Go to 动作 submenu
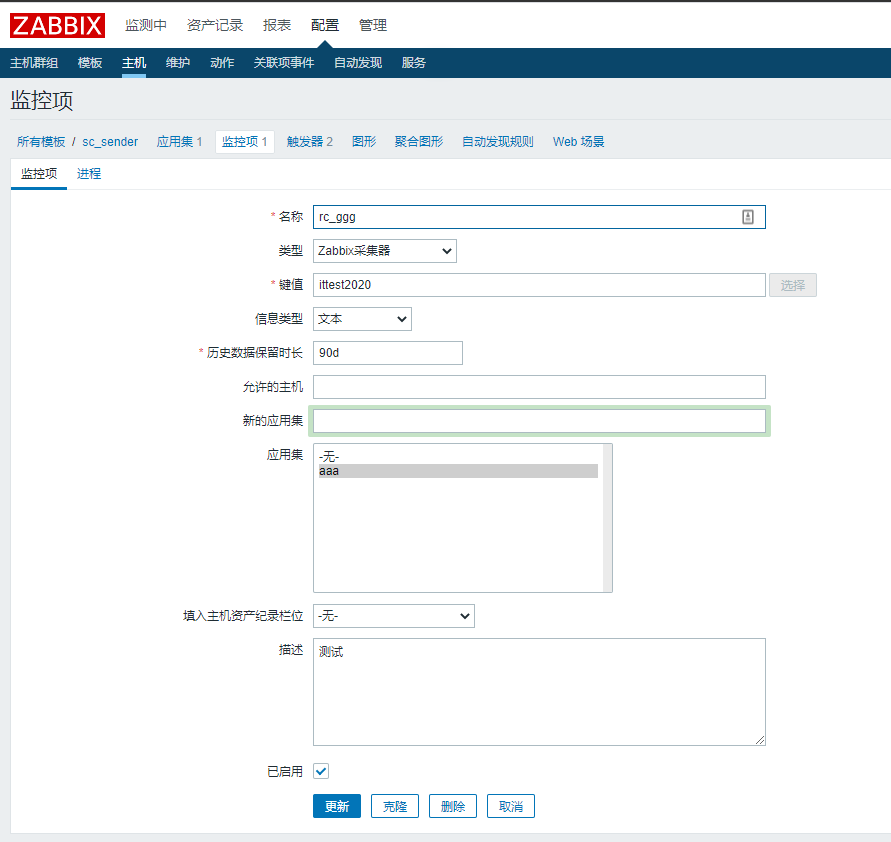The image size is (891, 842). 222,63
